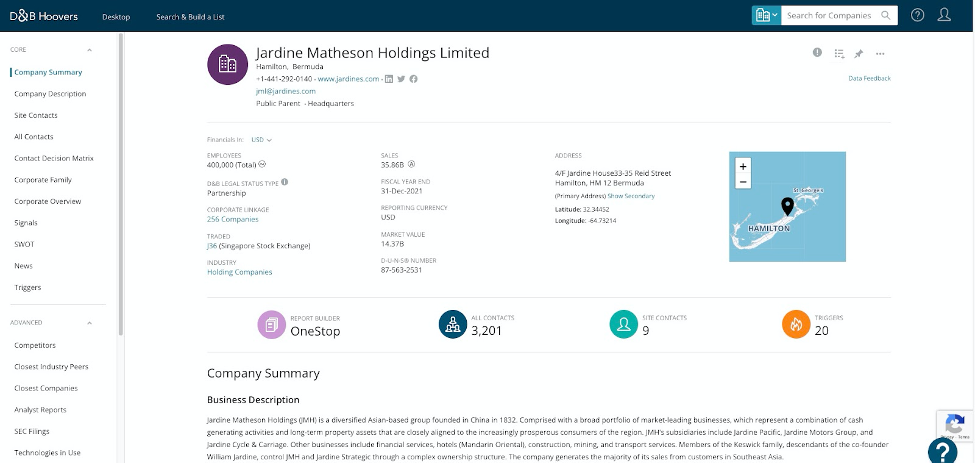Screen dimensions: 977x464
Task: Open Desktop in the top navigation
Action: (x=116, y=17)
